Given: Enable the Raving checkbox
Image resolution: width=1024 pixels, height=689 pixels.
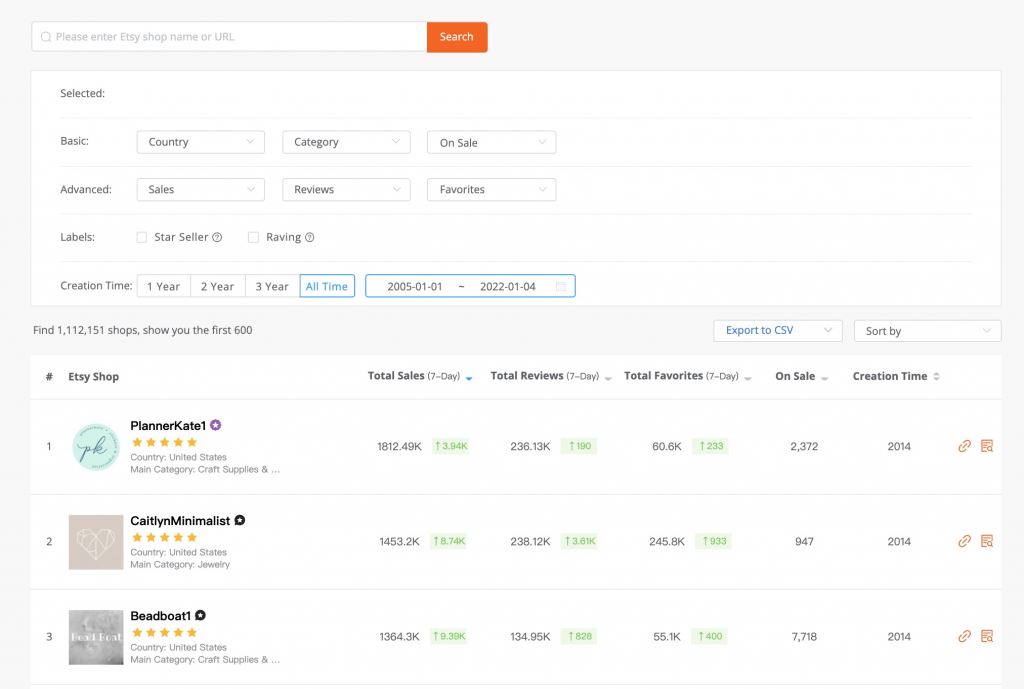Looking at the screenshot, I should click(x=253, y=237).
